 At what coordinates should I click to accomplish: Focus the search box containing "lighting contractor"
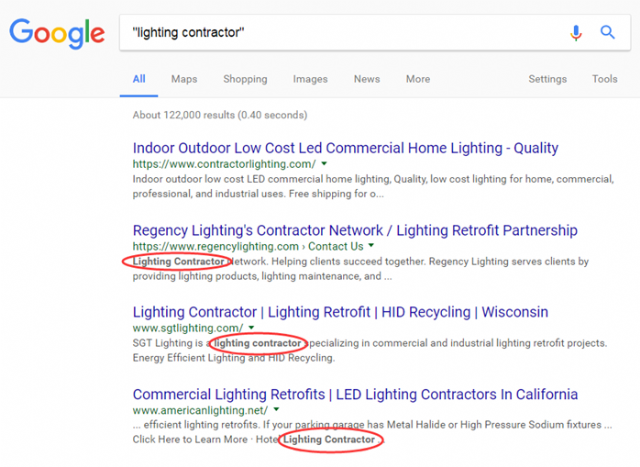pyautogui.click(x=375, y=33)
